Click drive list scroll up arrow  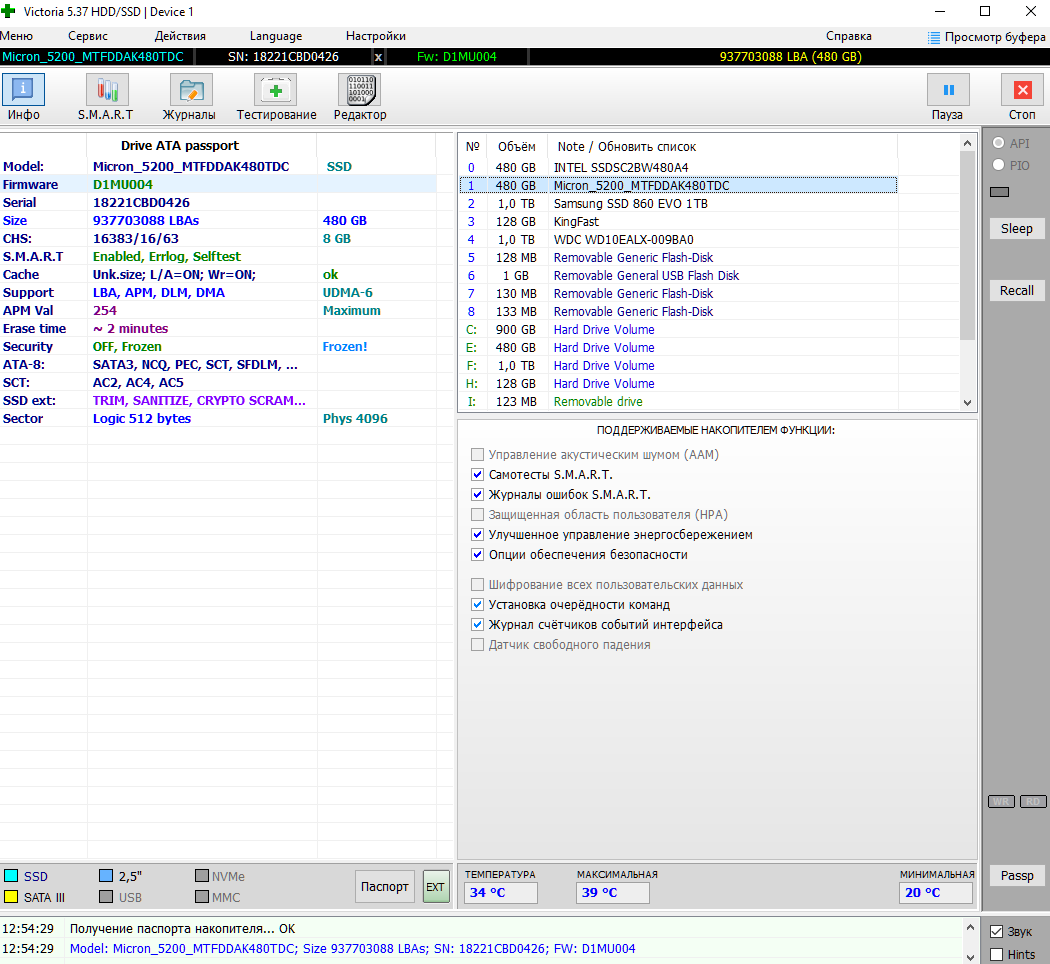click(967, 143)
